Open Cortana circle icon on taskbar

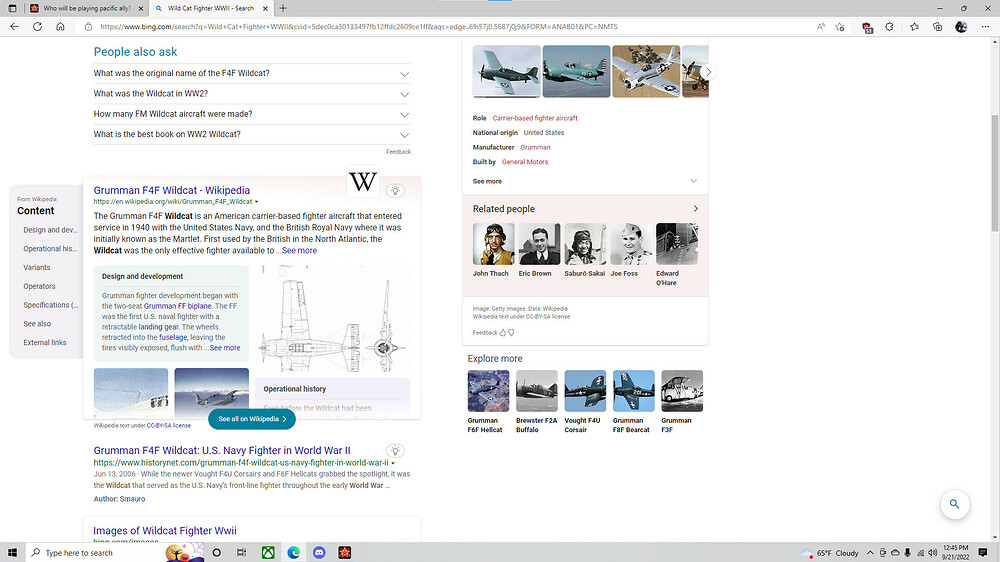coord(216,552)
